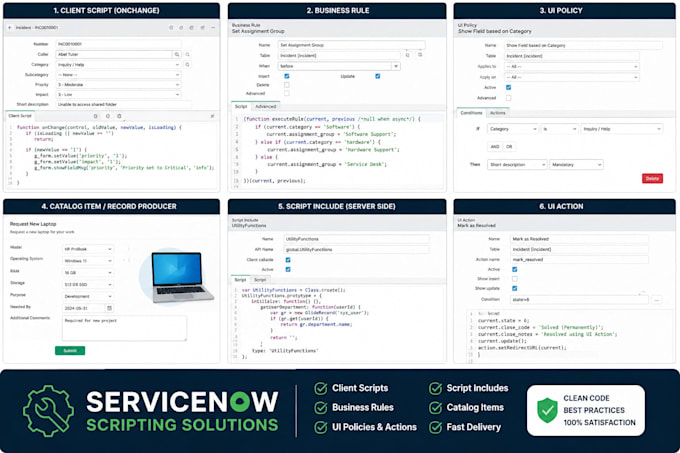Image resolution: width=680 pixels, height=453 pixels.
Task: Click into the Short description field on Incident
Action: pos(123,104)
